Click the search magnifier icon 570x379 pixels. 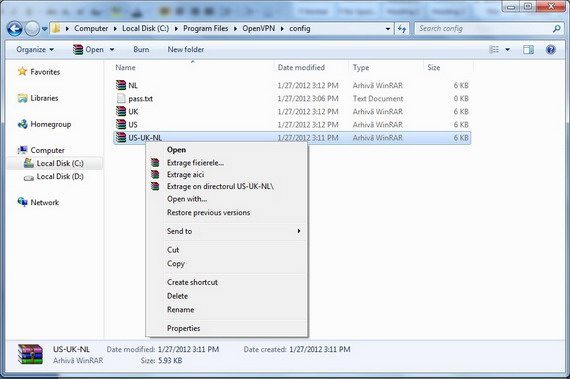(556, 28)
